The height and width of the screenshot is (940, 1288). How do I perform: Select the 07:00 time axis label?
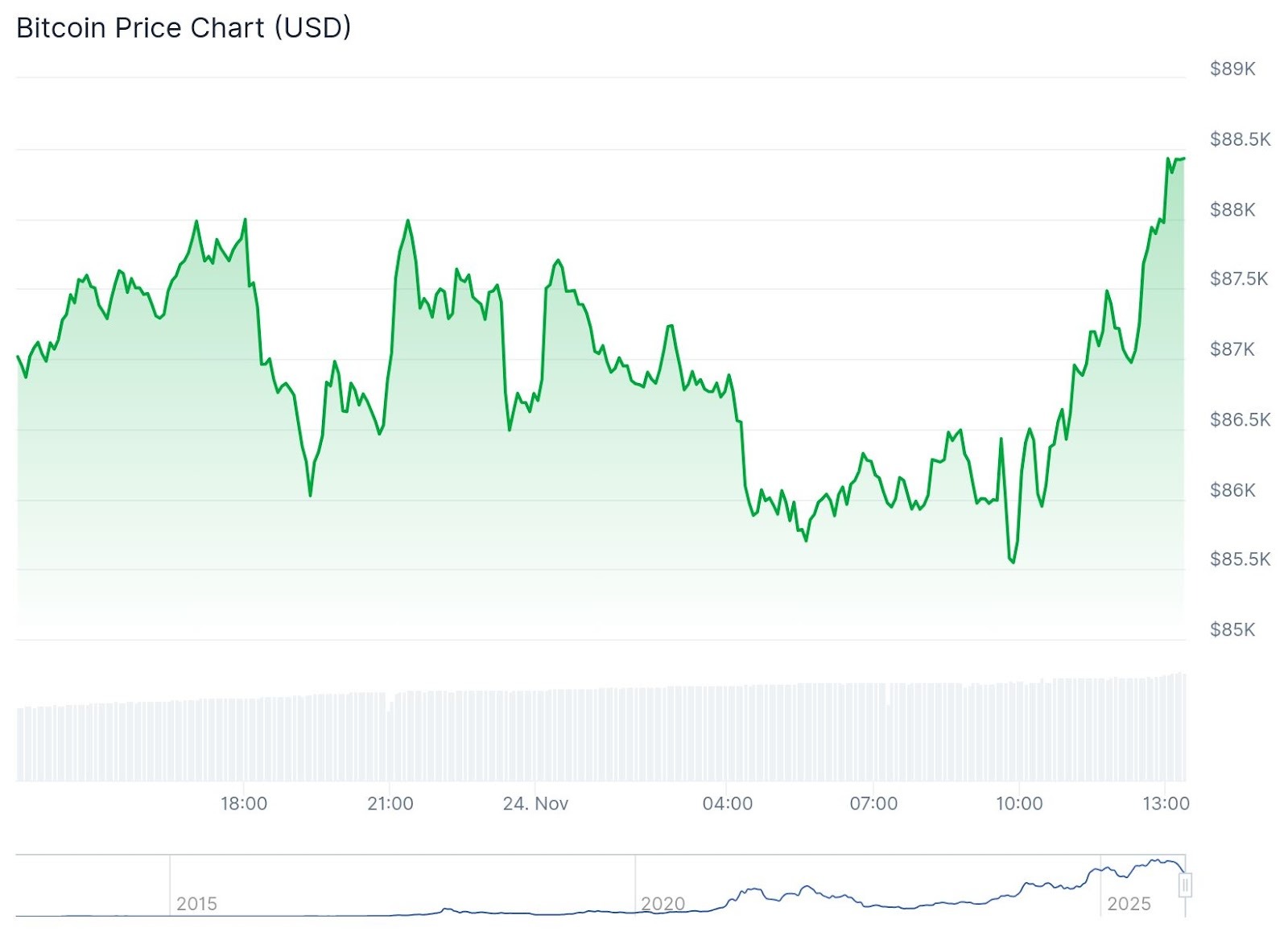tap(873, 803)
